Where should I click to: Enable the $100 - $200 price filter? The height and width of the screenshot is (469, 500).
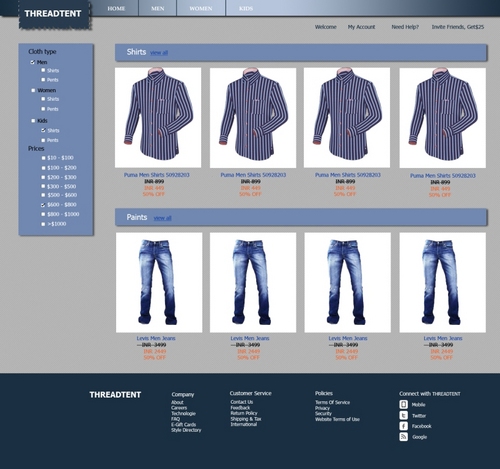[x=43, y=168]
